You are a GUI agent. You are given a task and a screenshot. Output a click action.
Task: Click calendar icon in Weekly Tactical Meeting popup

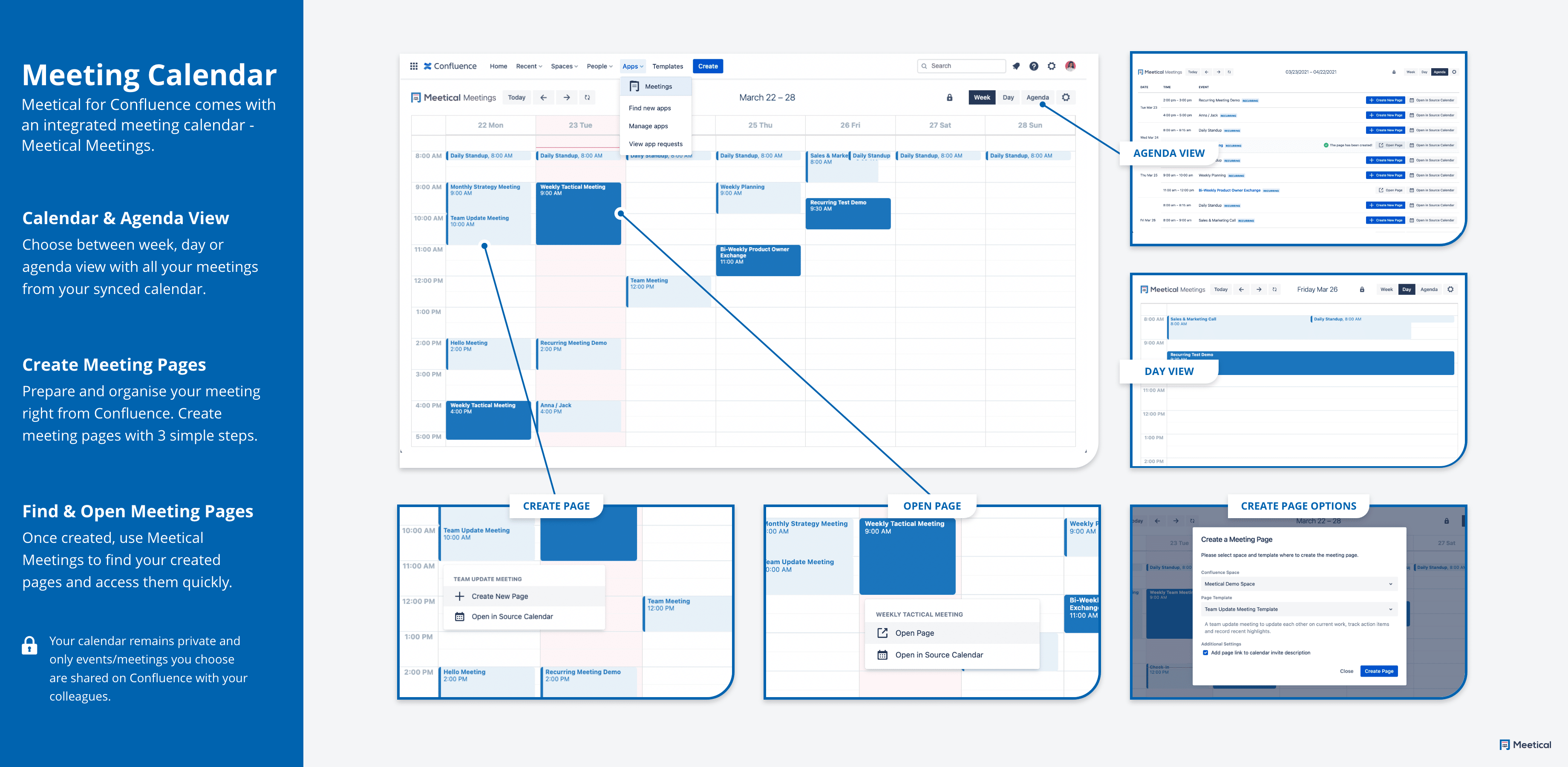click(882, 655)
